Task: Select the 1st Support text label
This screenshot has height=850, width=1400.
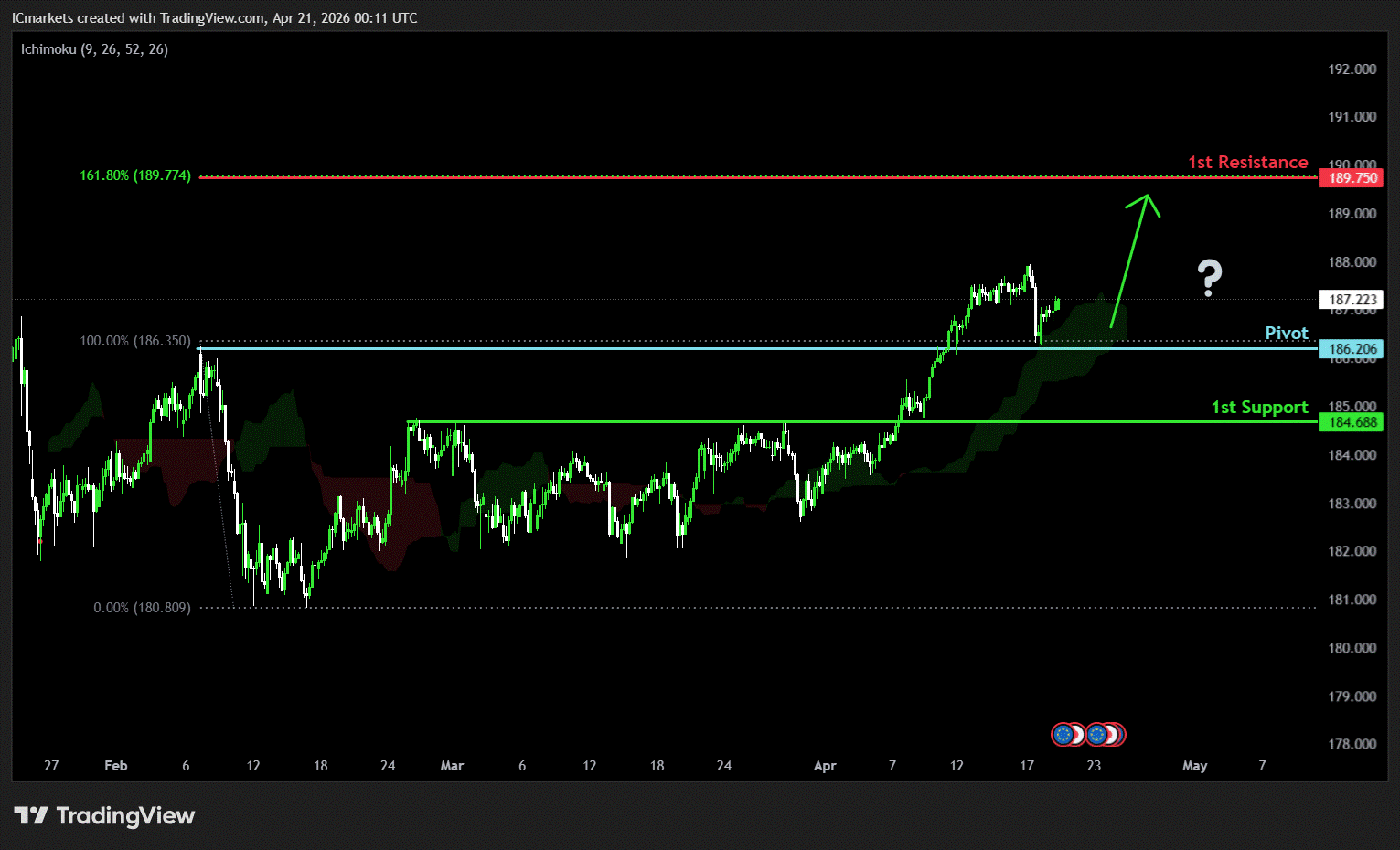Action: (x=1259, y=407)
